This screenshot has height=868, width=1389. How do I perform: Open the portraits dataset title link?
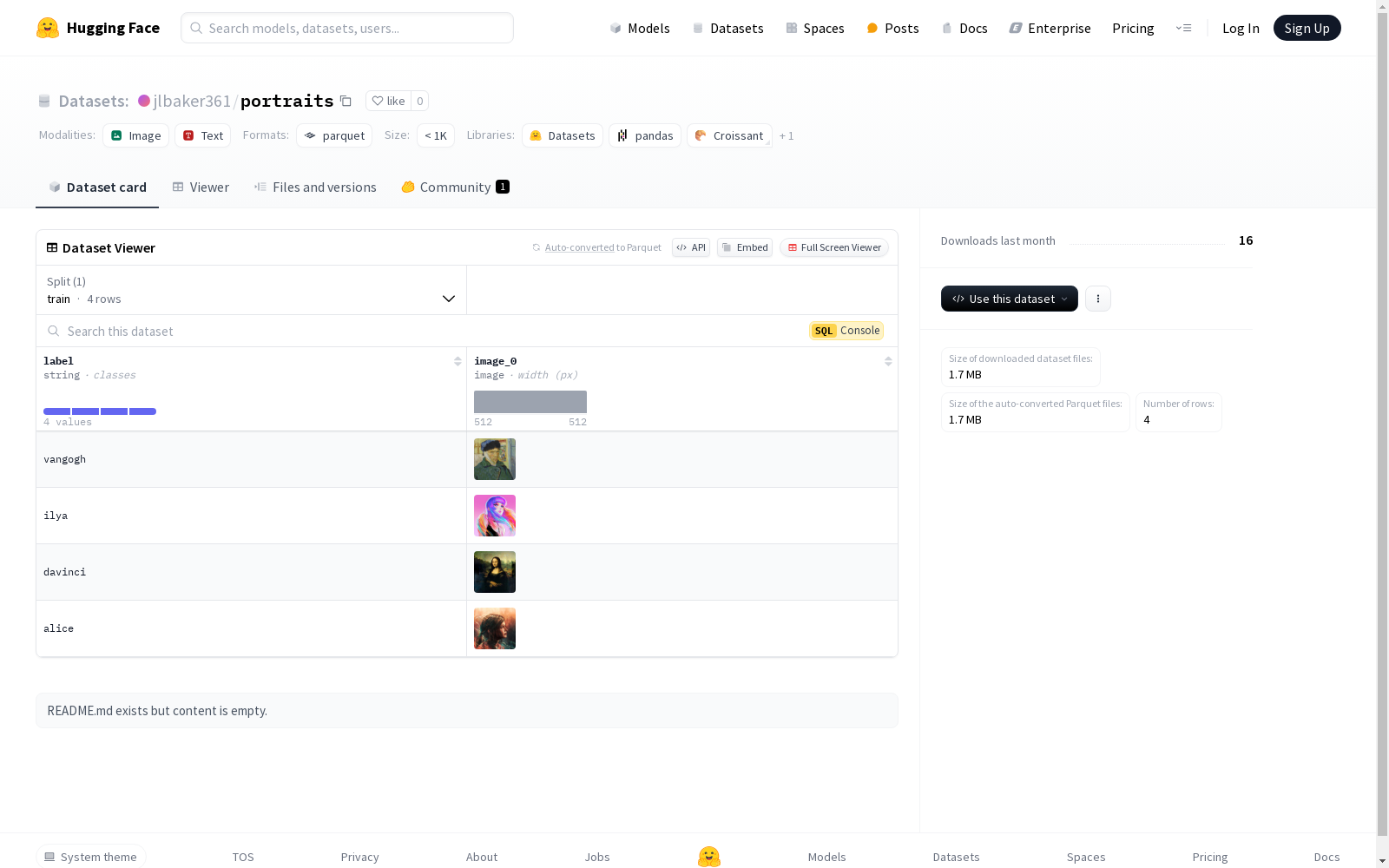click(x=287, y=101)
